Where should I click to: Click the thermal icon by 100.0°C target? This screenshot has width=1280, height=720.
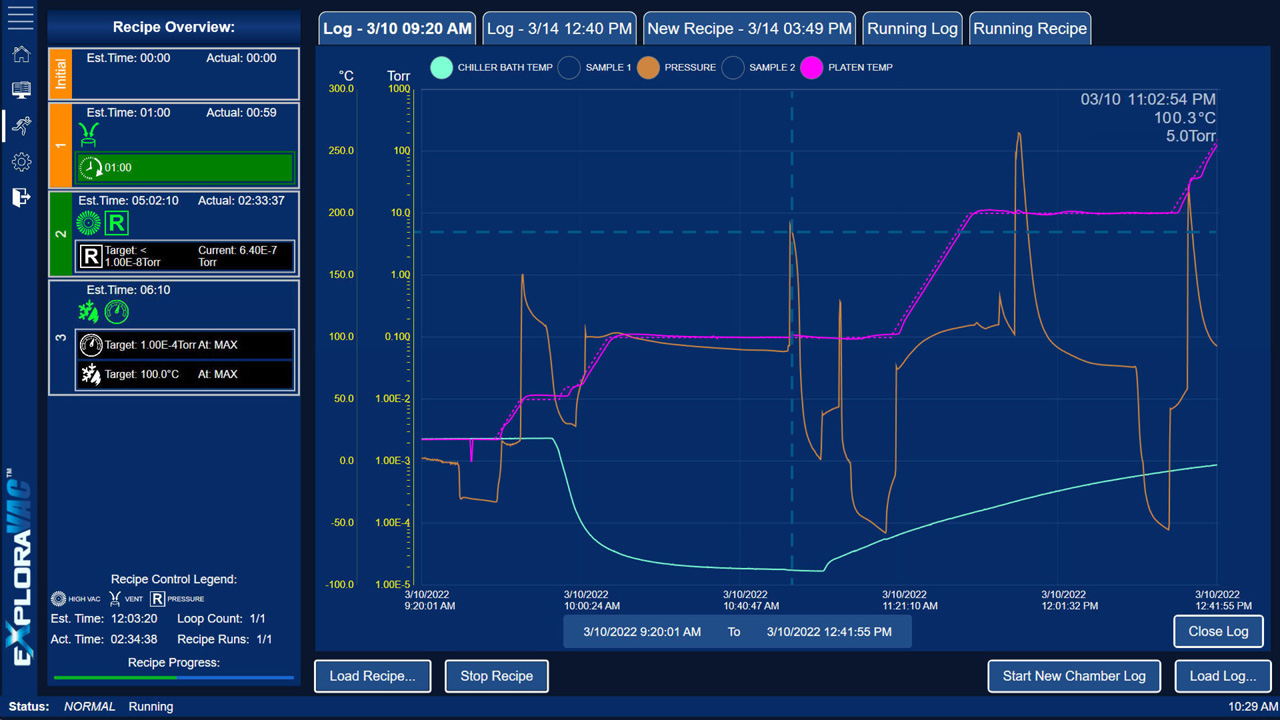(91, 374)
